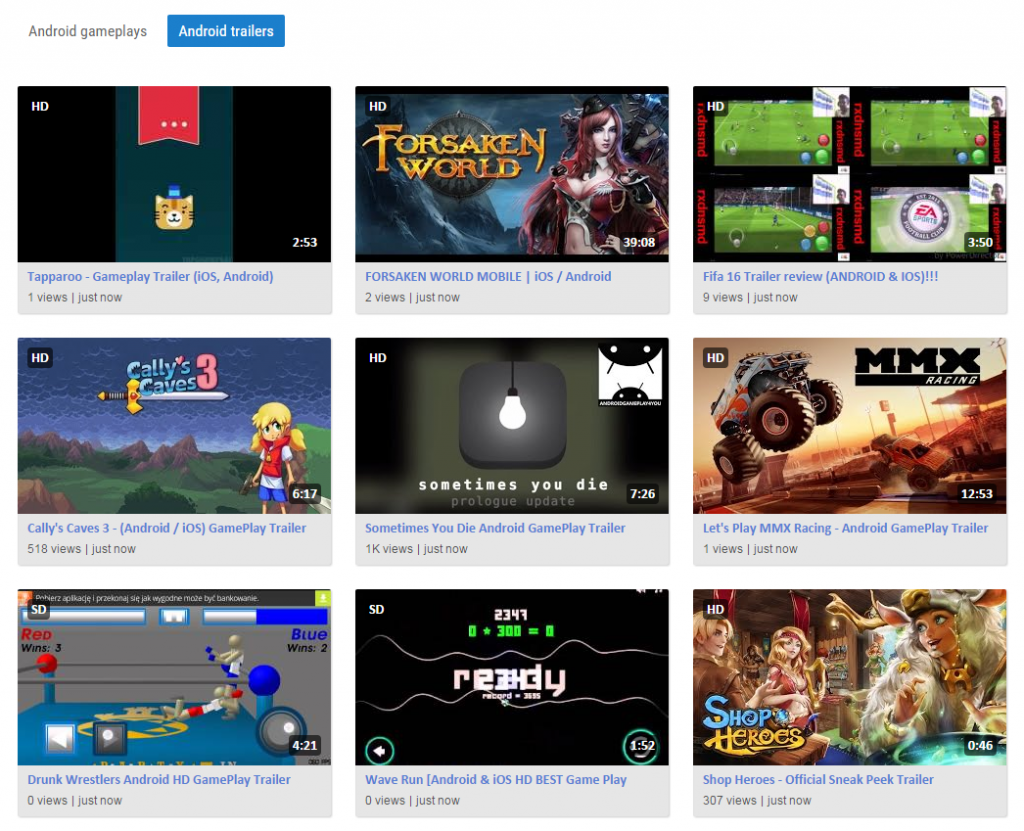The width and height of the screenshot is (1024, 831).
Task: Open the Shop Heroes trailer thumbnail
Action: 850,677
